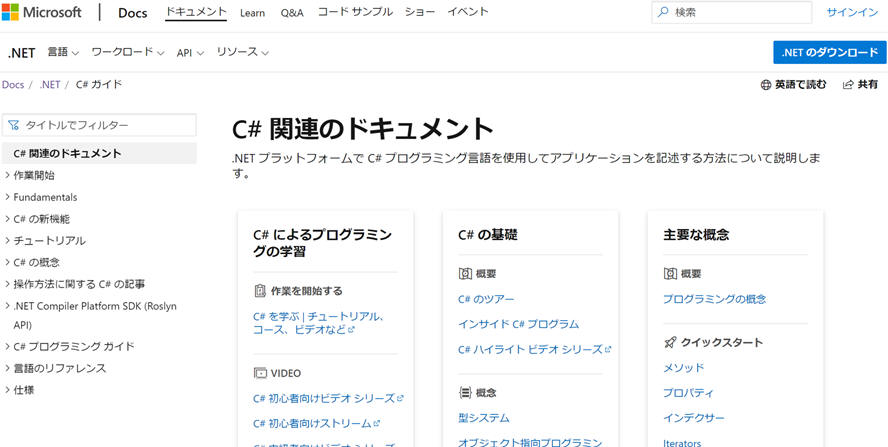Open インサイド C# プログラム link
This screenshot has width=888, height=447.
518,324
